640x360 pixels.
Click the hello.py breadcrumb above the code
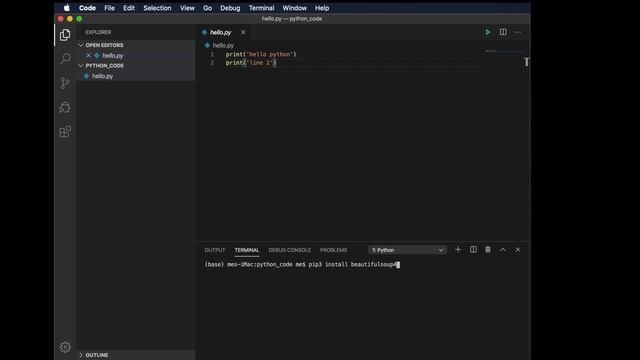tap(223, 45)
